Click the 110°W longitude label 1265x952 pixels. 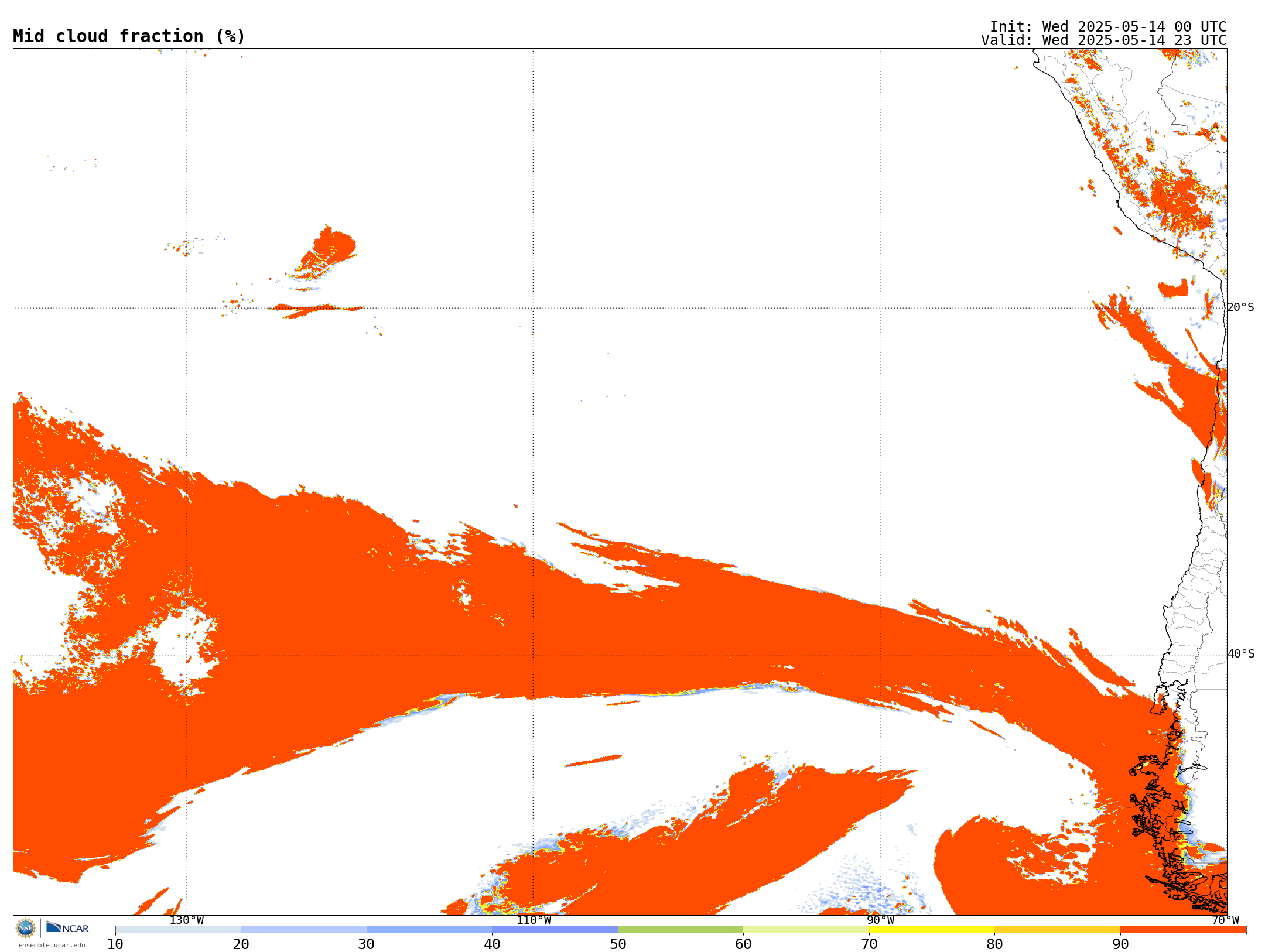[534, 920]
